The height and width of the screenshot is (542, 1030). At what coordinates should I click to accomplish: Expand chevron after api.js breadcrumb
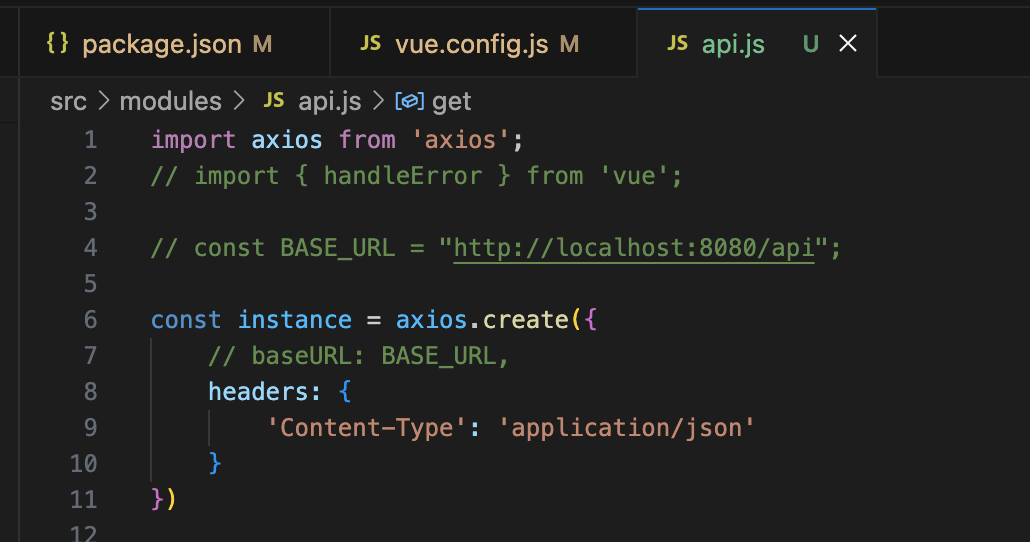click(378, 101)
